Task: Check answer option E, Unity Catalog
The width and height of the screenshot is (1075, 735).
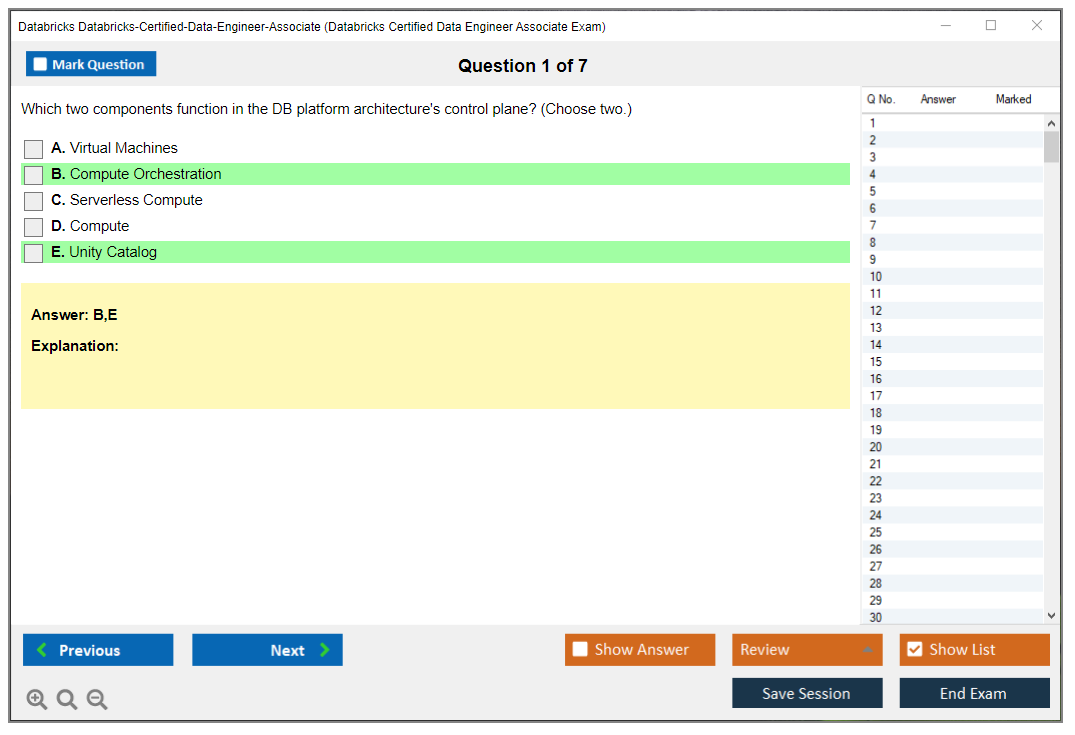Action: tap(33, 252)
